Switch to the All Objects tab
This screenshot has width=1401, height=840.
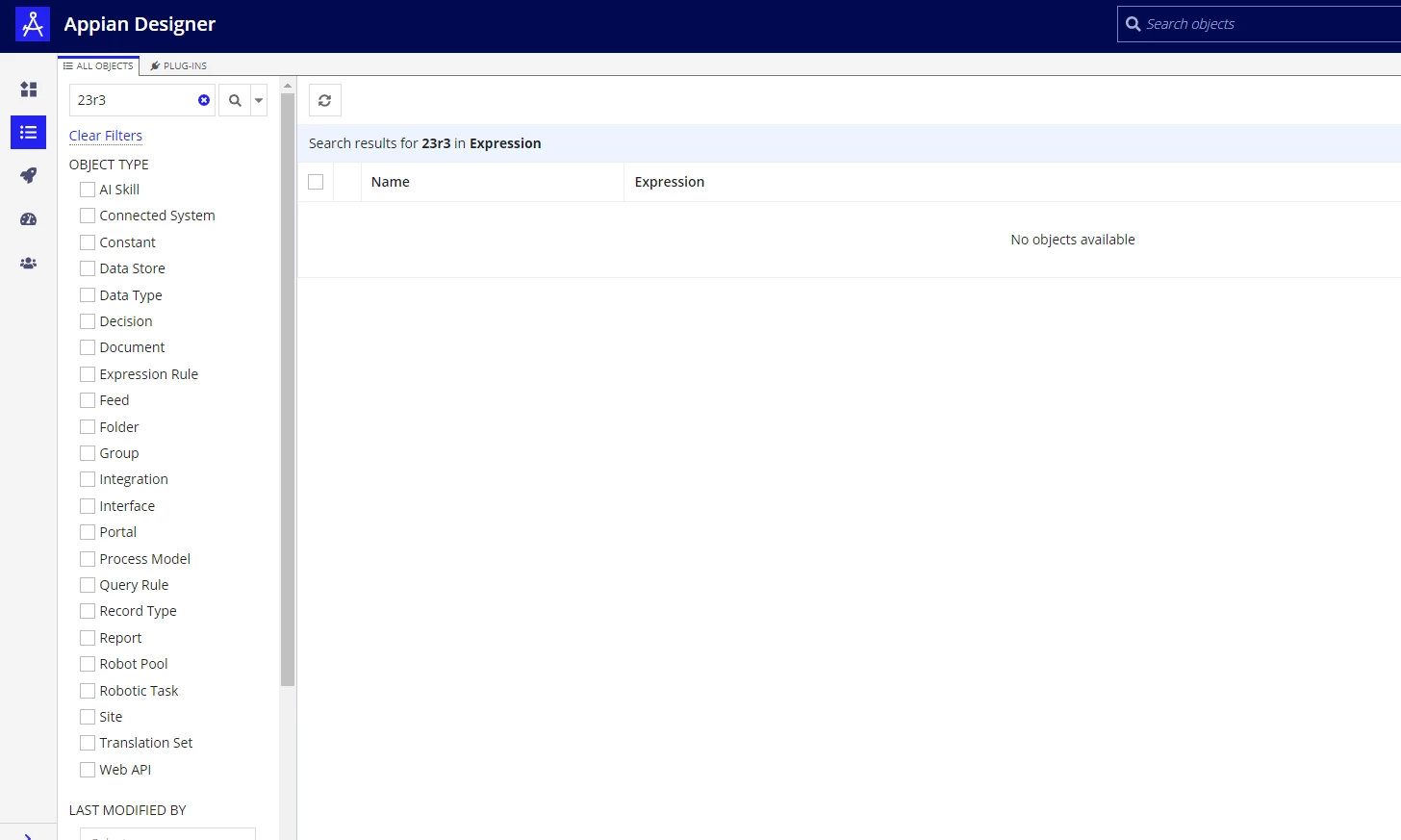tap(99, 65)
